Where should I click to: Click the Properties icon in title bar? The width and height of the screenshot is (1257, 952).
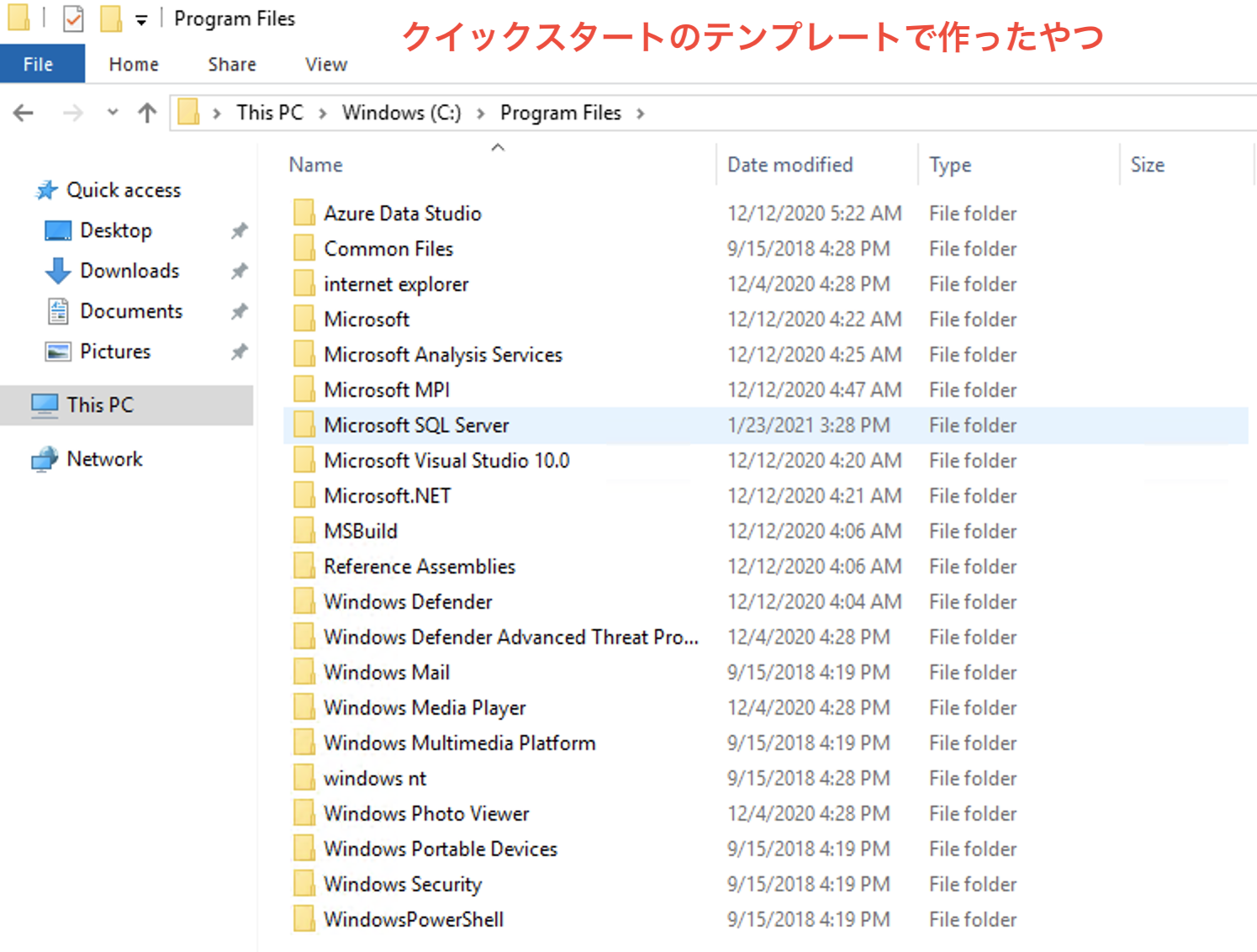[x=74, y=19]
